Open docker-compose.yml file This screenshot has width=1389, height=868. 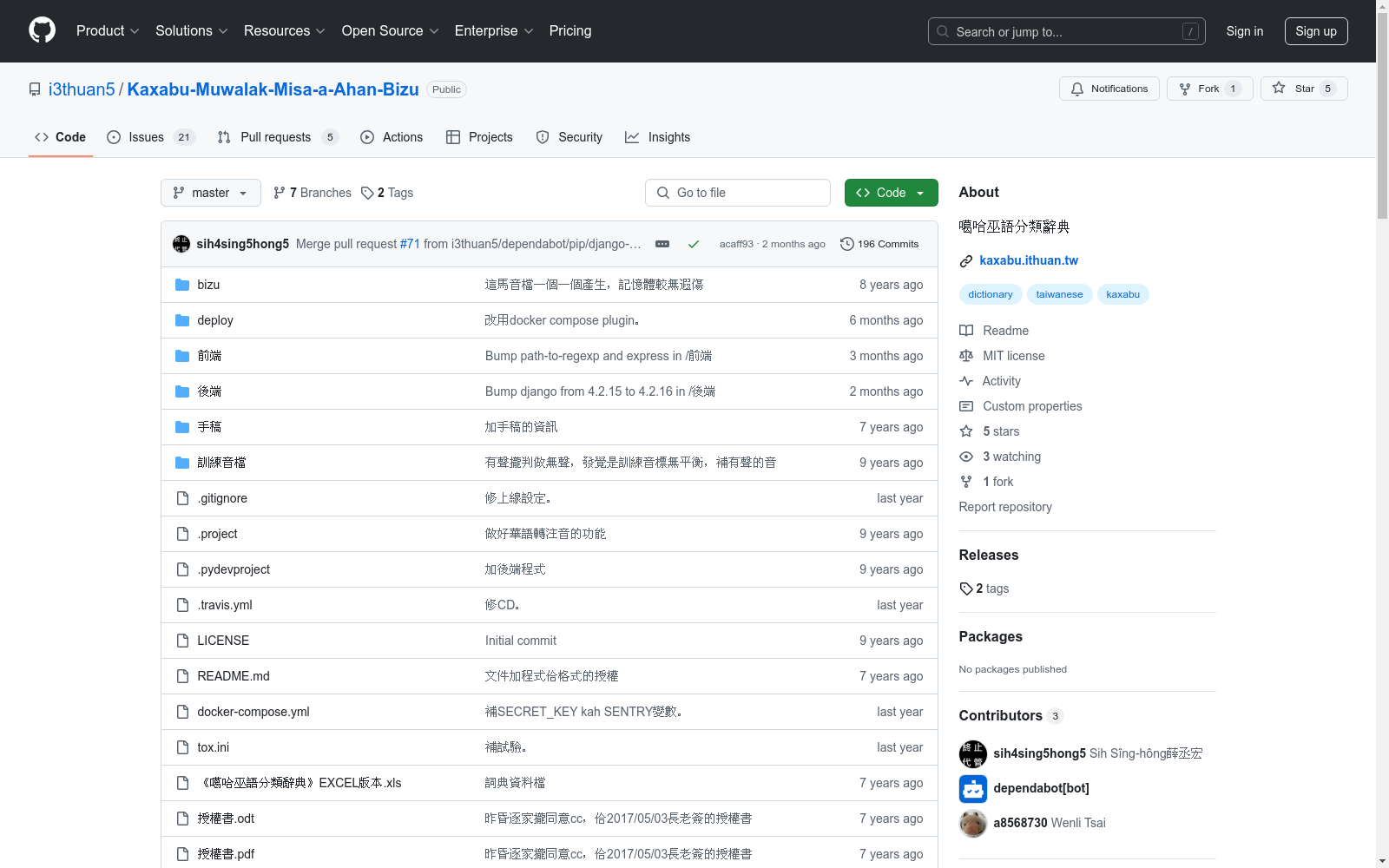[253, 712]
